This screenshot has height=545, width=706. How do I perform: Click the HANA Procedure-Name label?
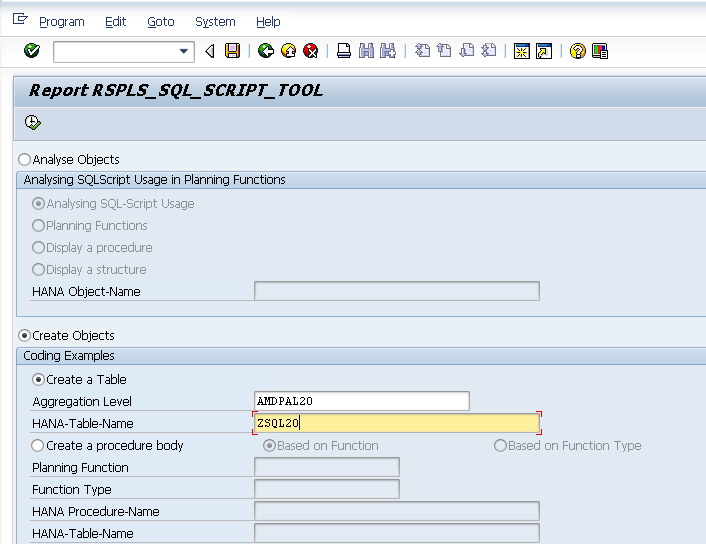(x=95, y=512)
